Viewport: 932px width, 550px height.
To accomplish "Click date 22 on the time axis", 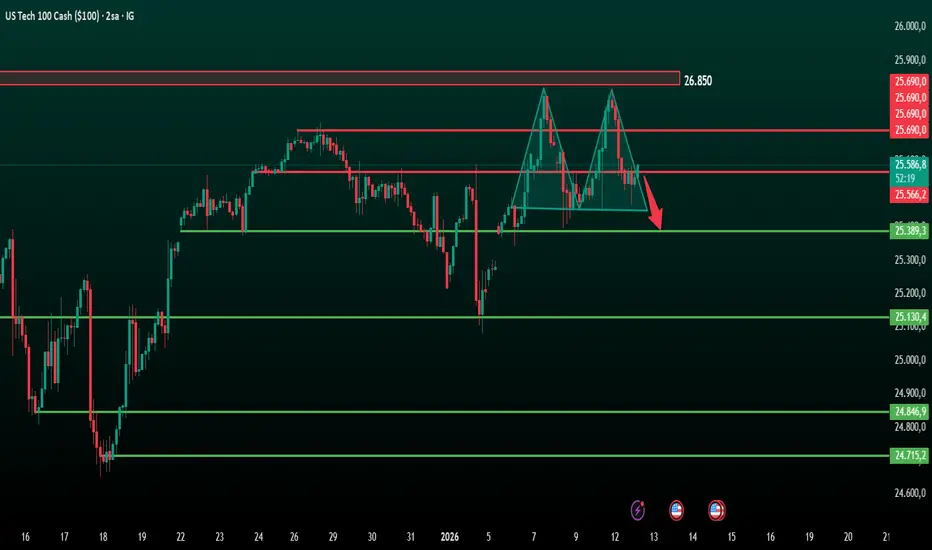I will (180, 537).
